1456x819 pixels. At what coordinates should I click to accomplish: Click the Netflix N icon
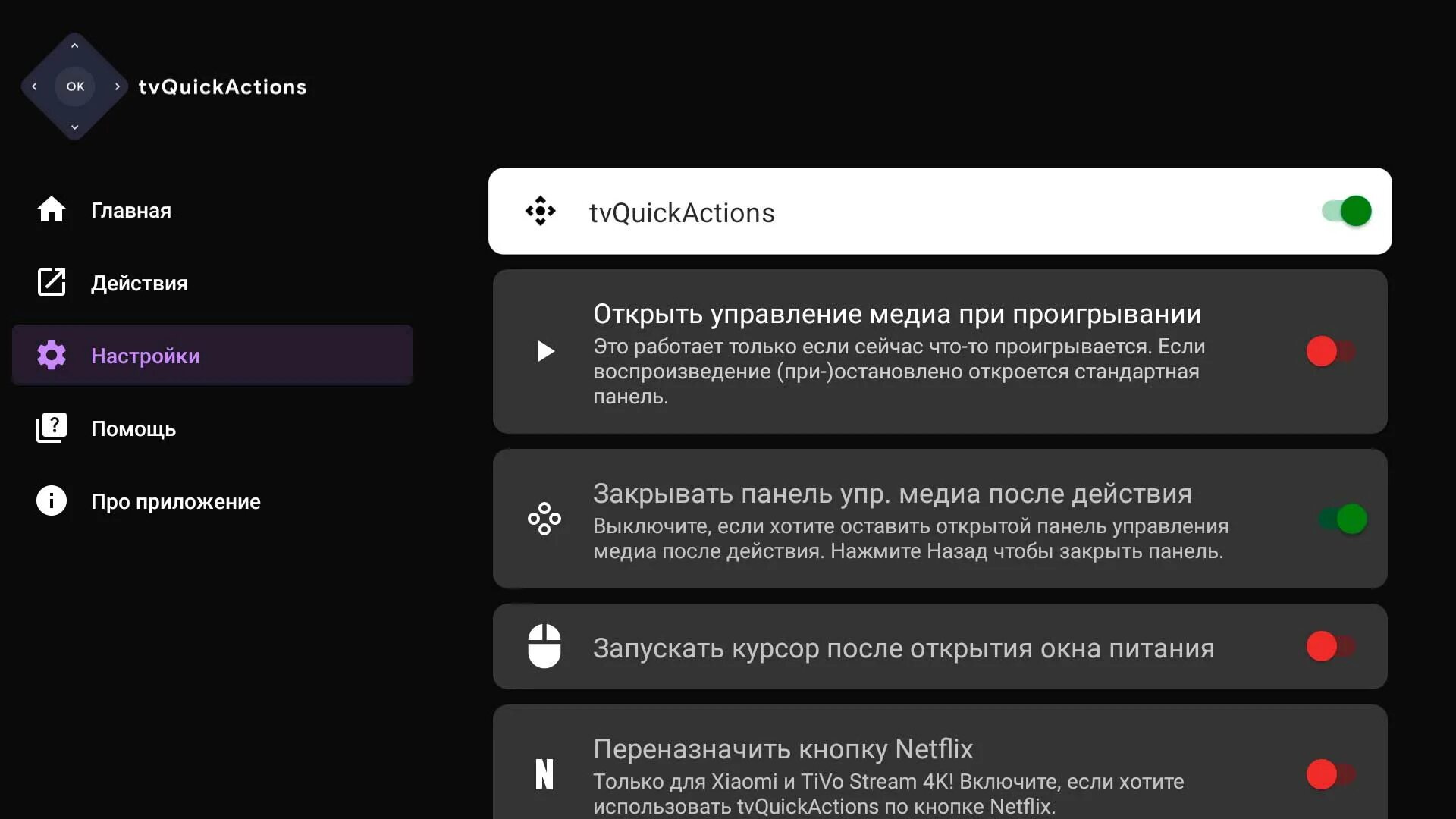coord(544,774)
